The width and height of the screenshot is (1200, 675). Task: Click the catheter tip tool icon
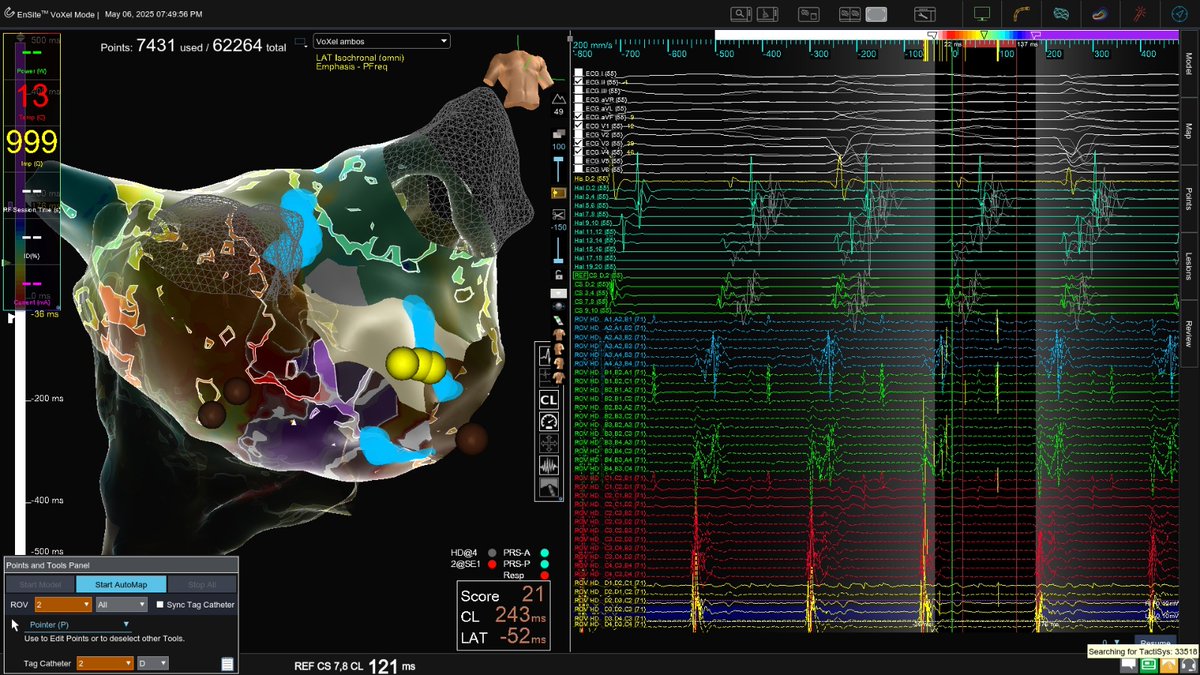pos(549,487)
